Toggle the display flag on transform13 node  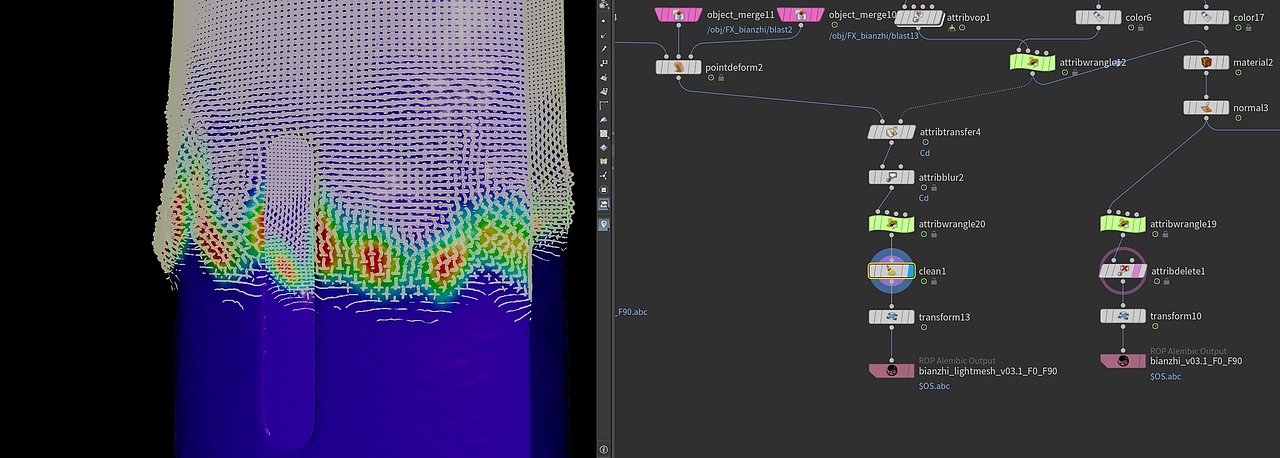(909, 316)
